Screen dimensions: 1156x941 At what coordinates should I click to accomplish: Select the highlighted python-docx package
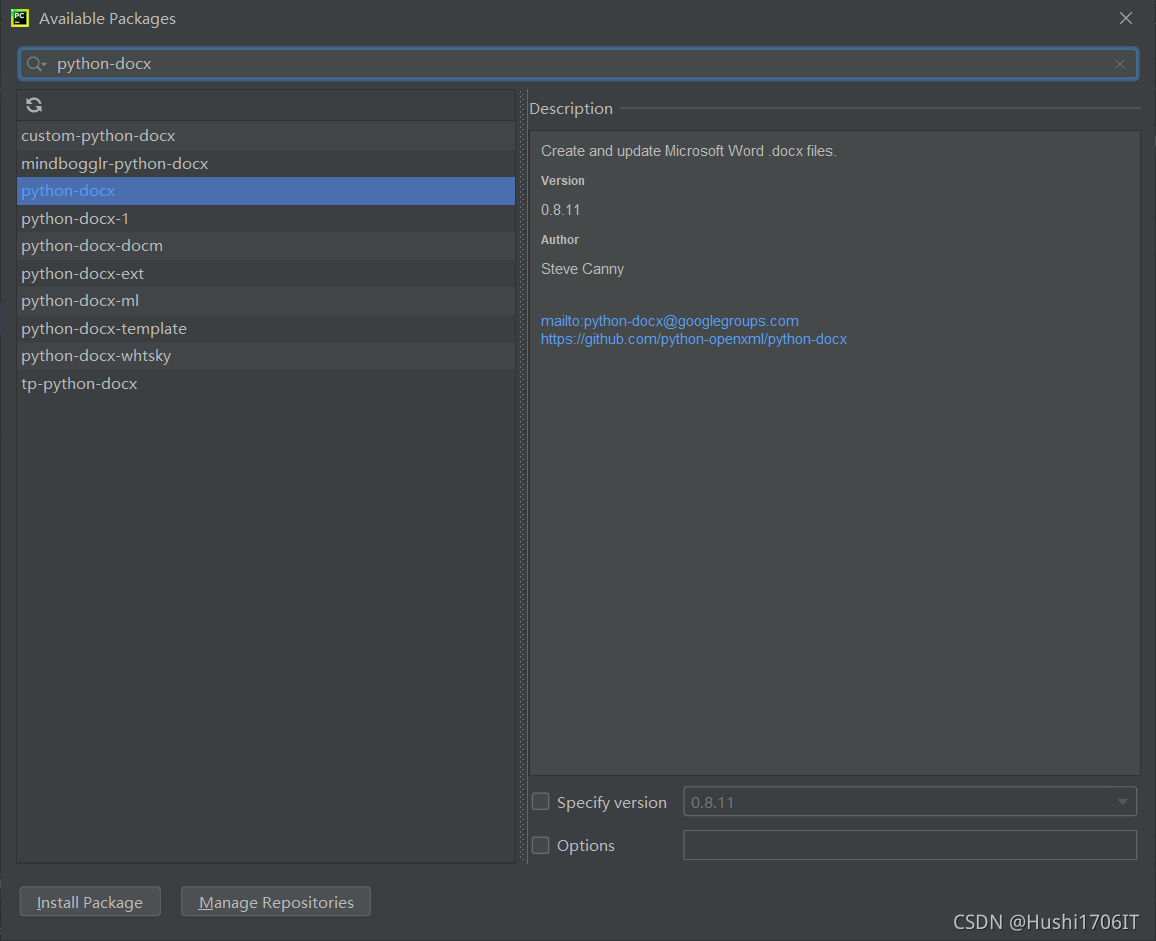265,191
